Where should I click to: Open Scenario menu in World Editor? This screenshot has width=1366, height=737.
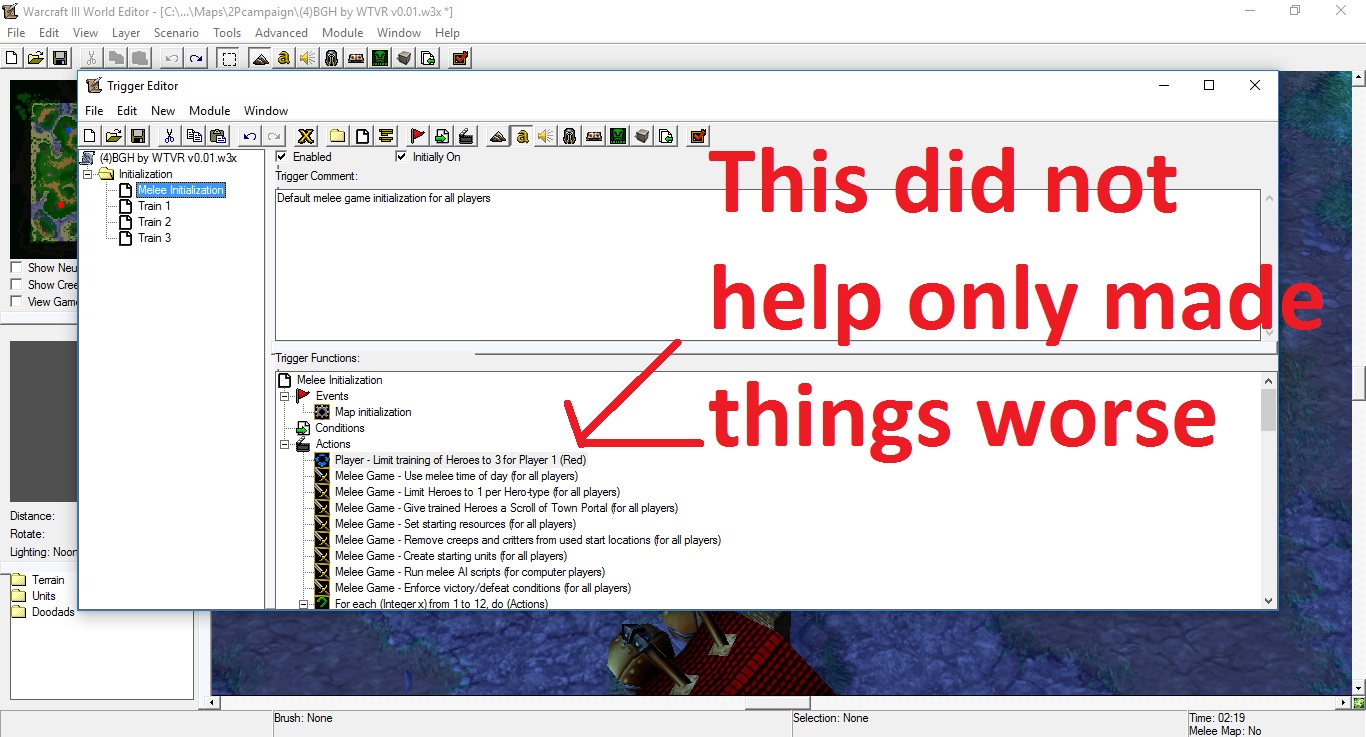tap(176, 33)
